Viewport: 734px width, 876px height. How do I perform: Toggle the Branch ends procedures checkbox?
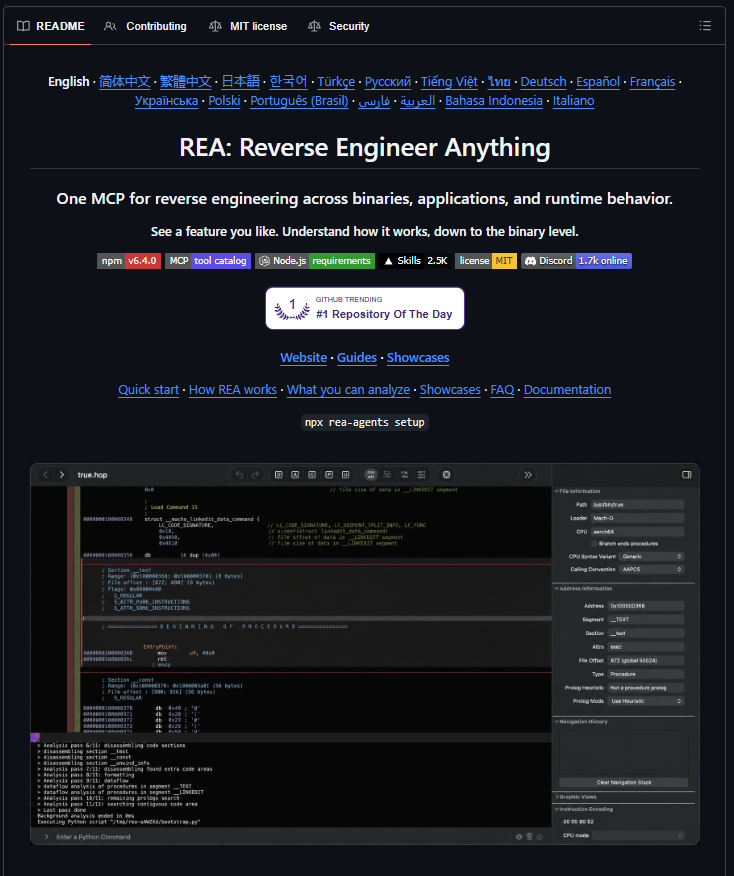click(594, 543)
